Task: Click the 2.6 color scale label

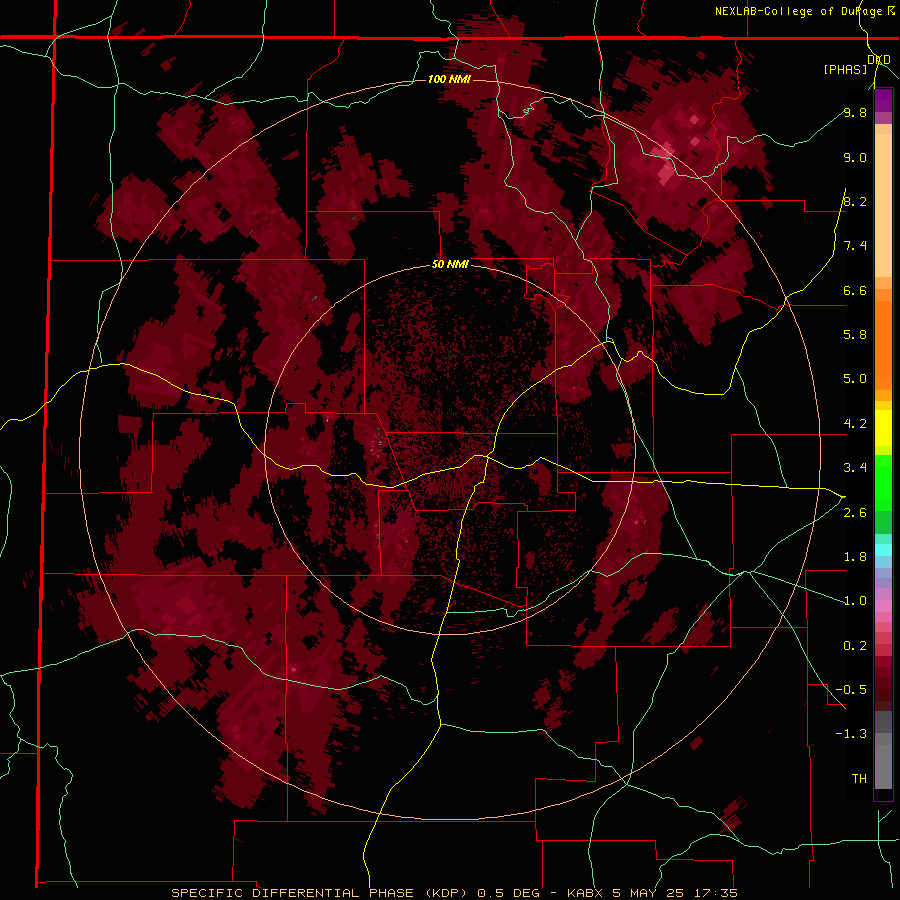Action: [855, 513]
